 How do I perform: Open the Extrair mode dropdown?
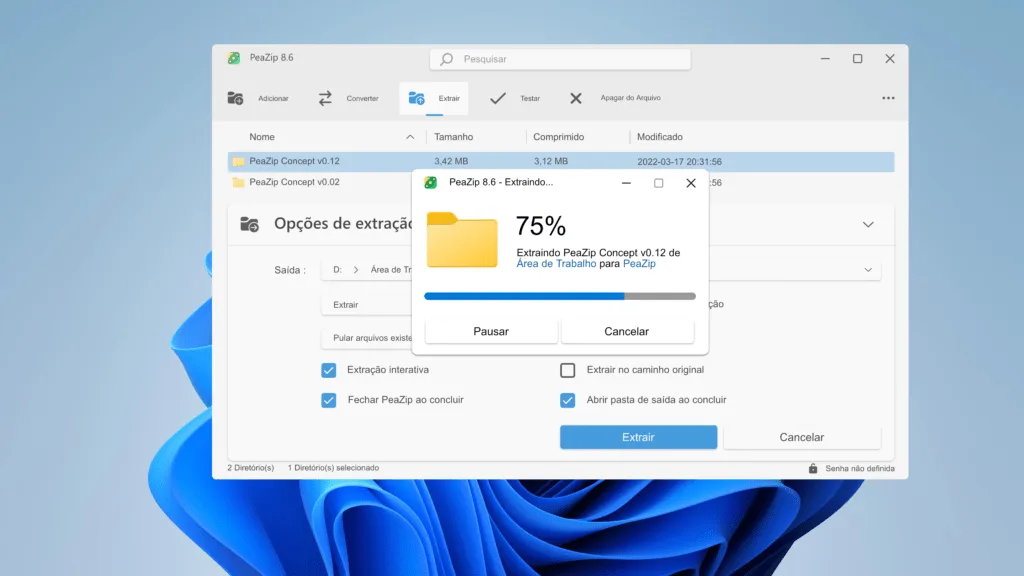tap(366, 305)
